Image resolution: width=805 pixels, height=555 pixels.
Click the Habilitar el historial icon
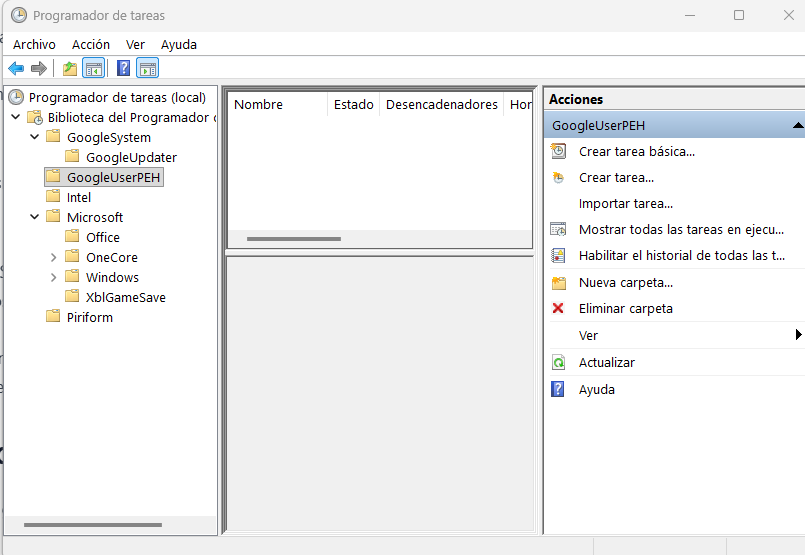click(558, 255)
